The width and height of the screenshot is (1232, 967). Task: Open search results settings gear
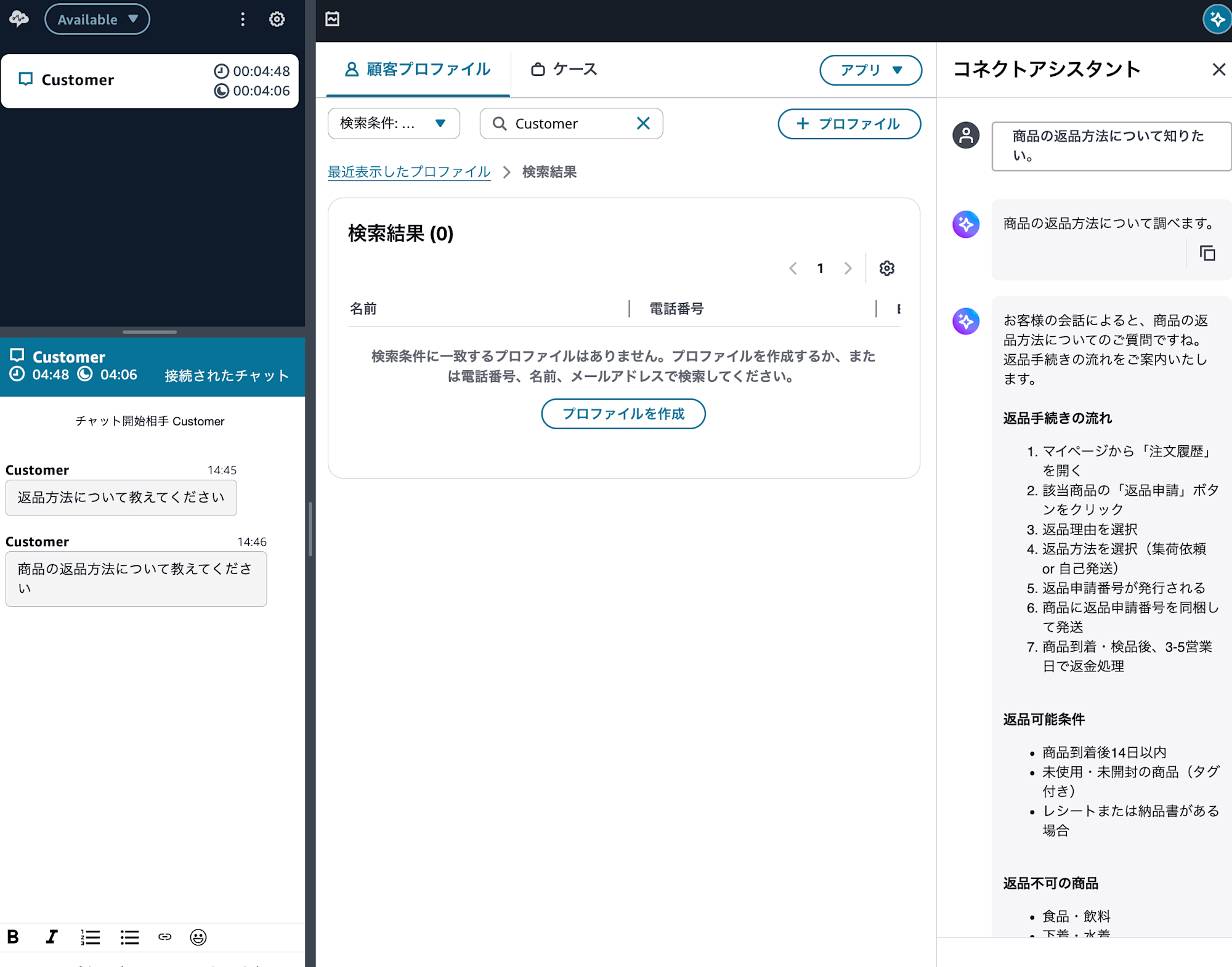886,269
